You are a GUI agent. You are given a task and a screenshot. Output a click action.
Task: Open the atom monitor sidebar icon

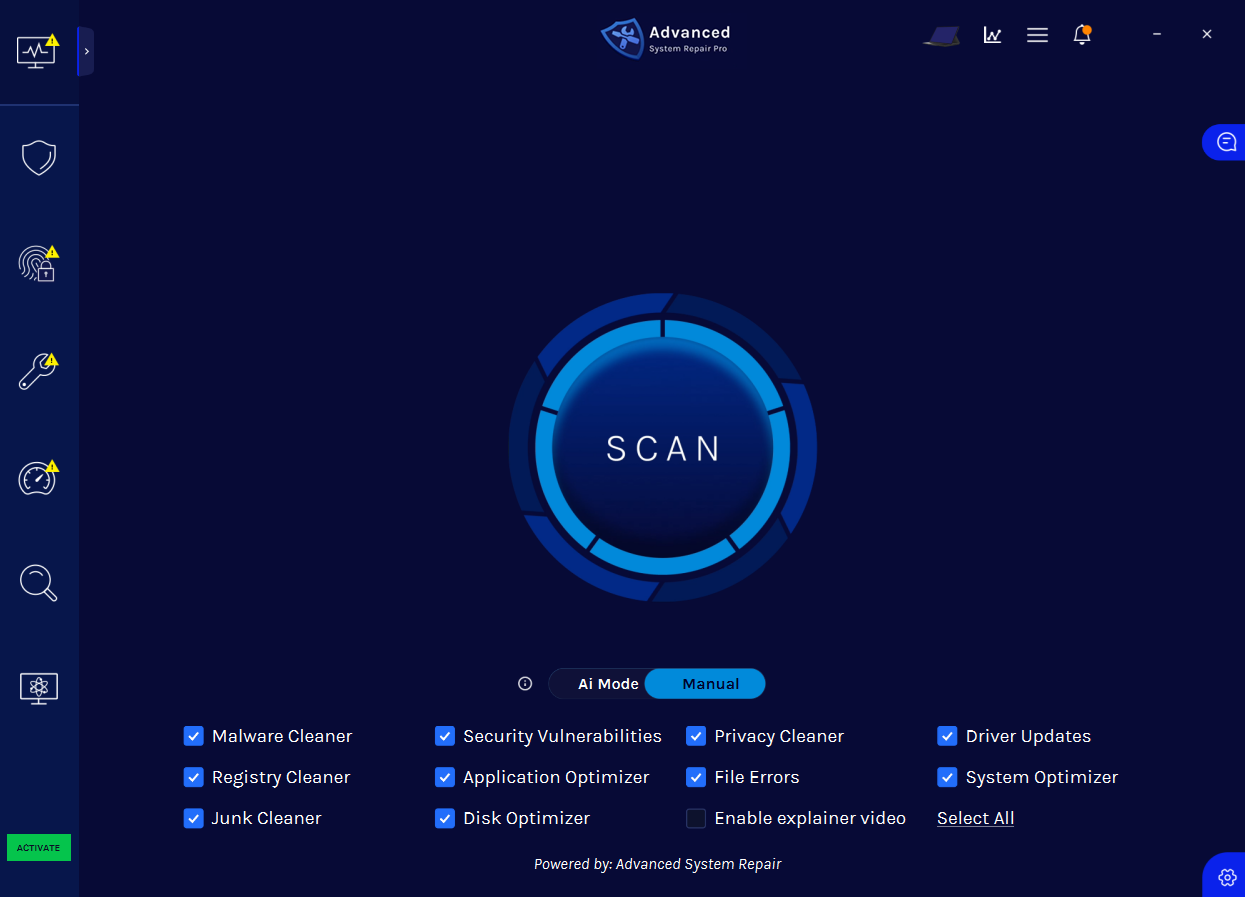pyautogui.click(x=39, y=688)
